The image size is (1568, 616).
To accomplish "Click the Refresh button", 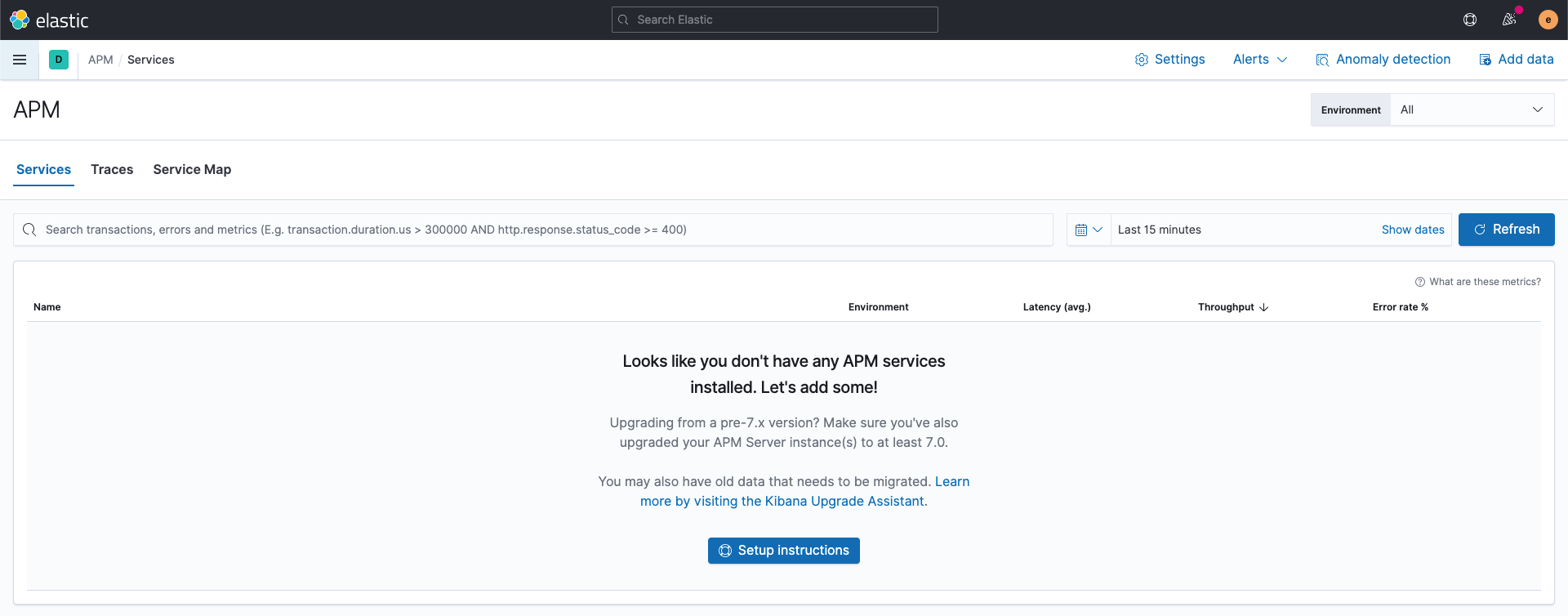I will coord(1507,230).
